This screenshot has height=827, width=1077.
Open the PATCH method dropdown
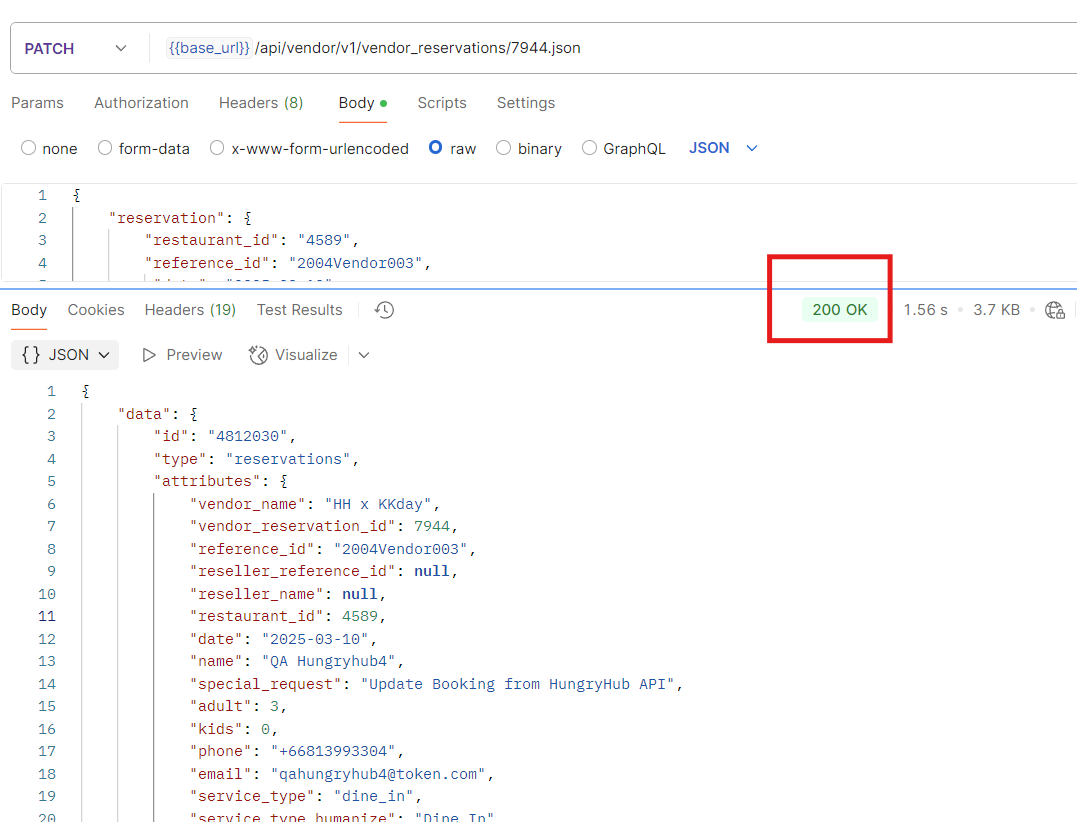75,48
